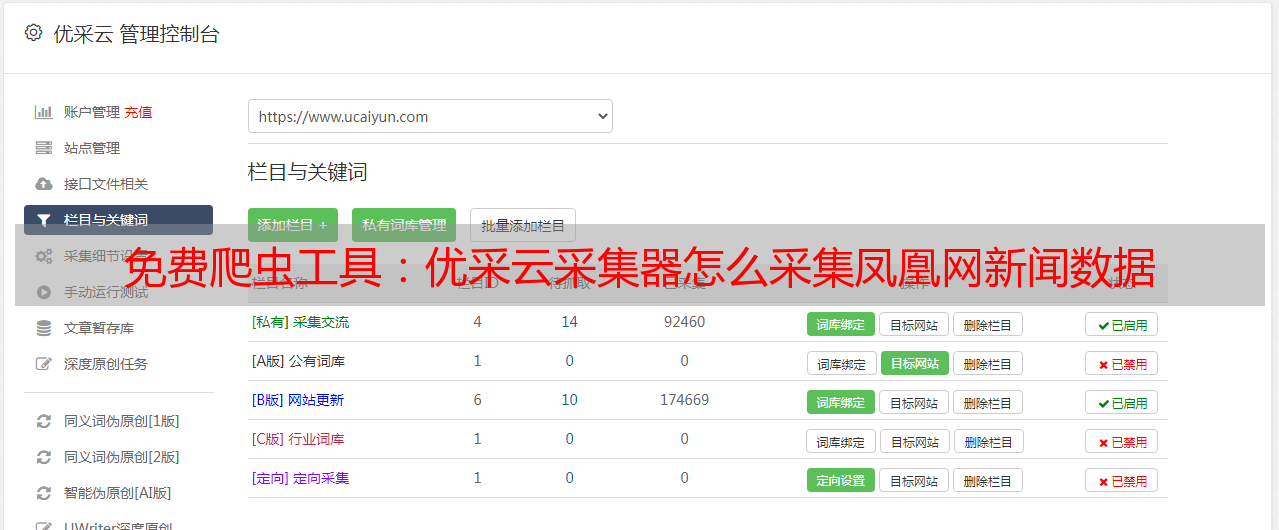Viewport: 1279px width, 530px height.
Task: Toggle 已禁用 status for 行业词库 row
Action: point(1122,441)
